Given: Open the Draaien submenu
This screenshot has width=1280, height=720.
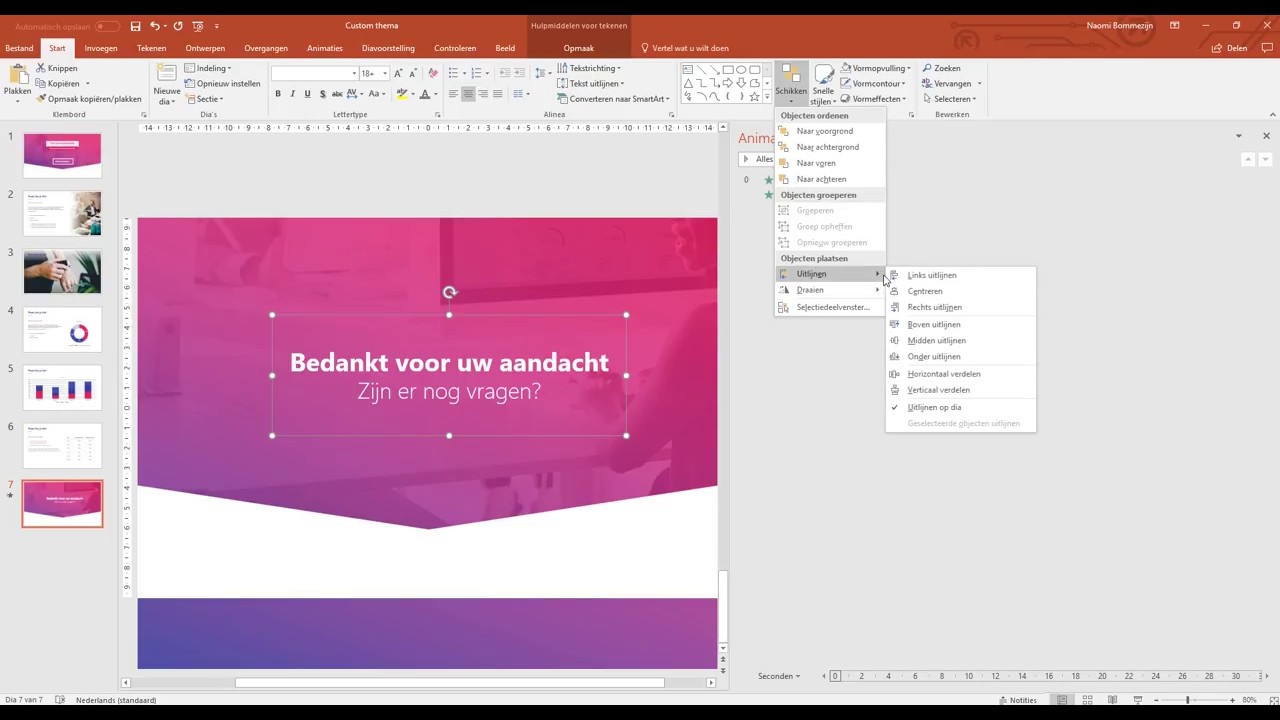Looking at the screenshot, I should (810, 290).
